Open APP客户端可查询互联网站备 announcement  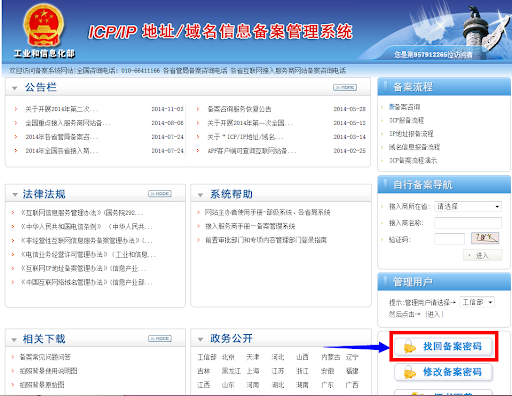coord(252,151)
